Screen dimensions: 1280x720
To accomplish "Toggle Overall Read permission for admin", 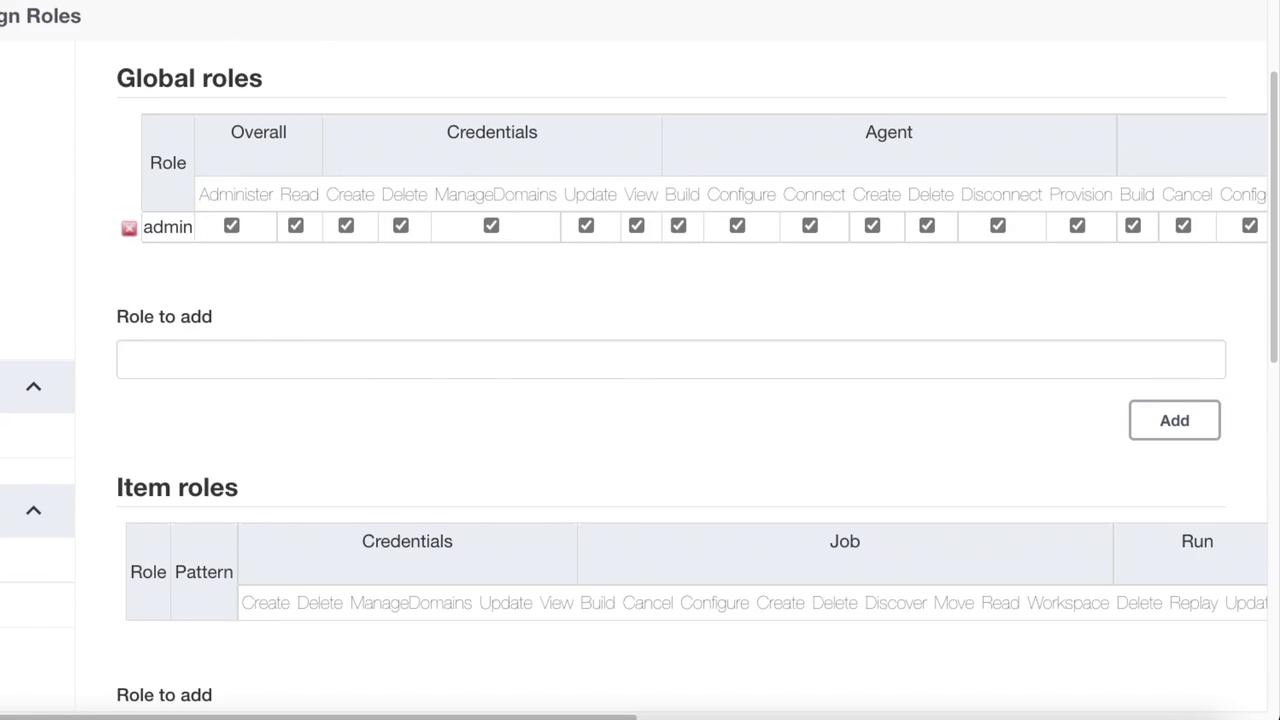I will pos(296,226).
